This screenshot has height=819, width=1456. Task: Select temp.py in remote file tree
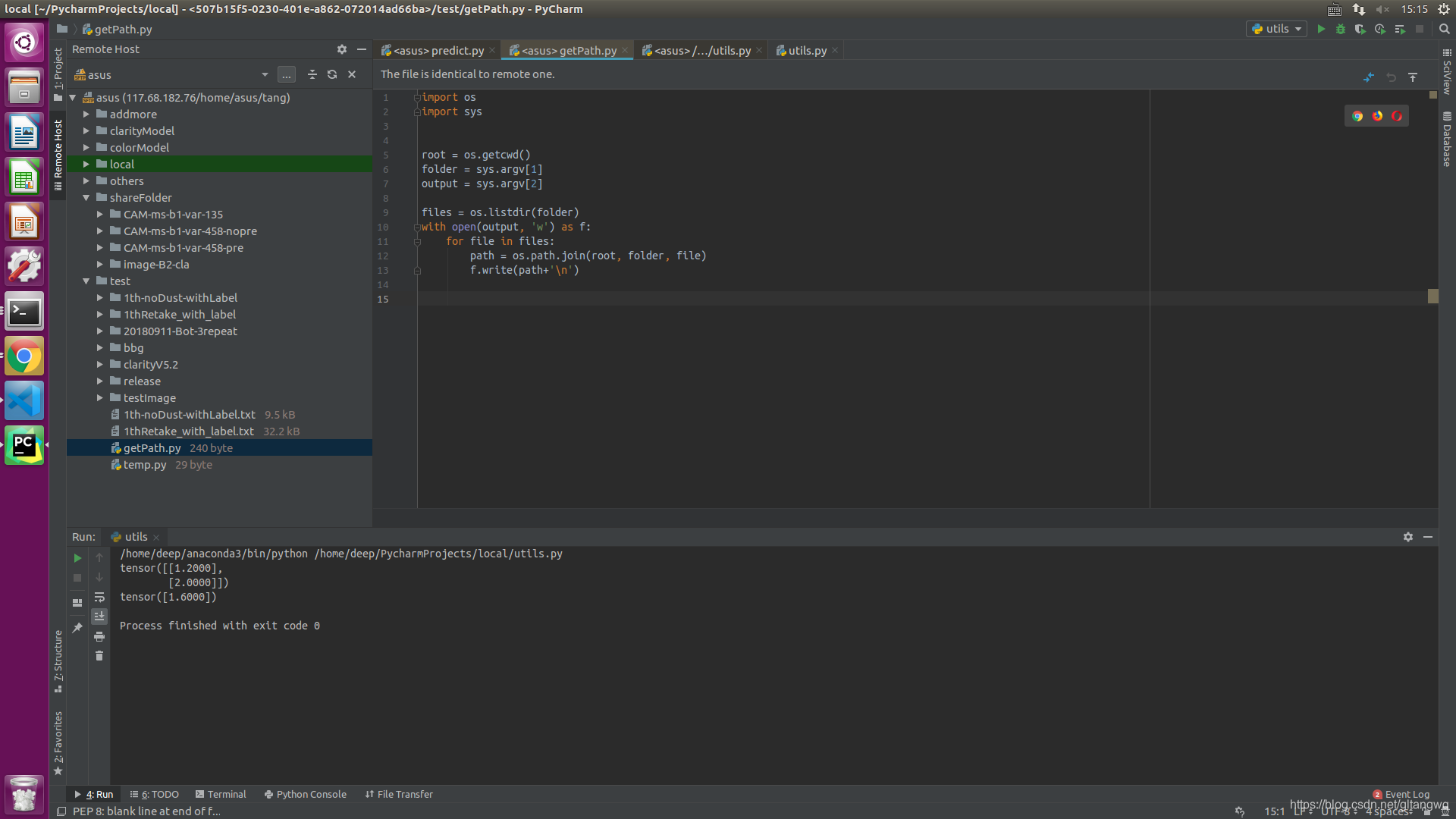point(145,465)
